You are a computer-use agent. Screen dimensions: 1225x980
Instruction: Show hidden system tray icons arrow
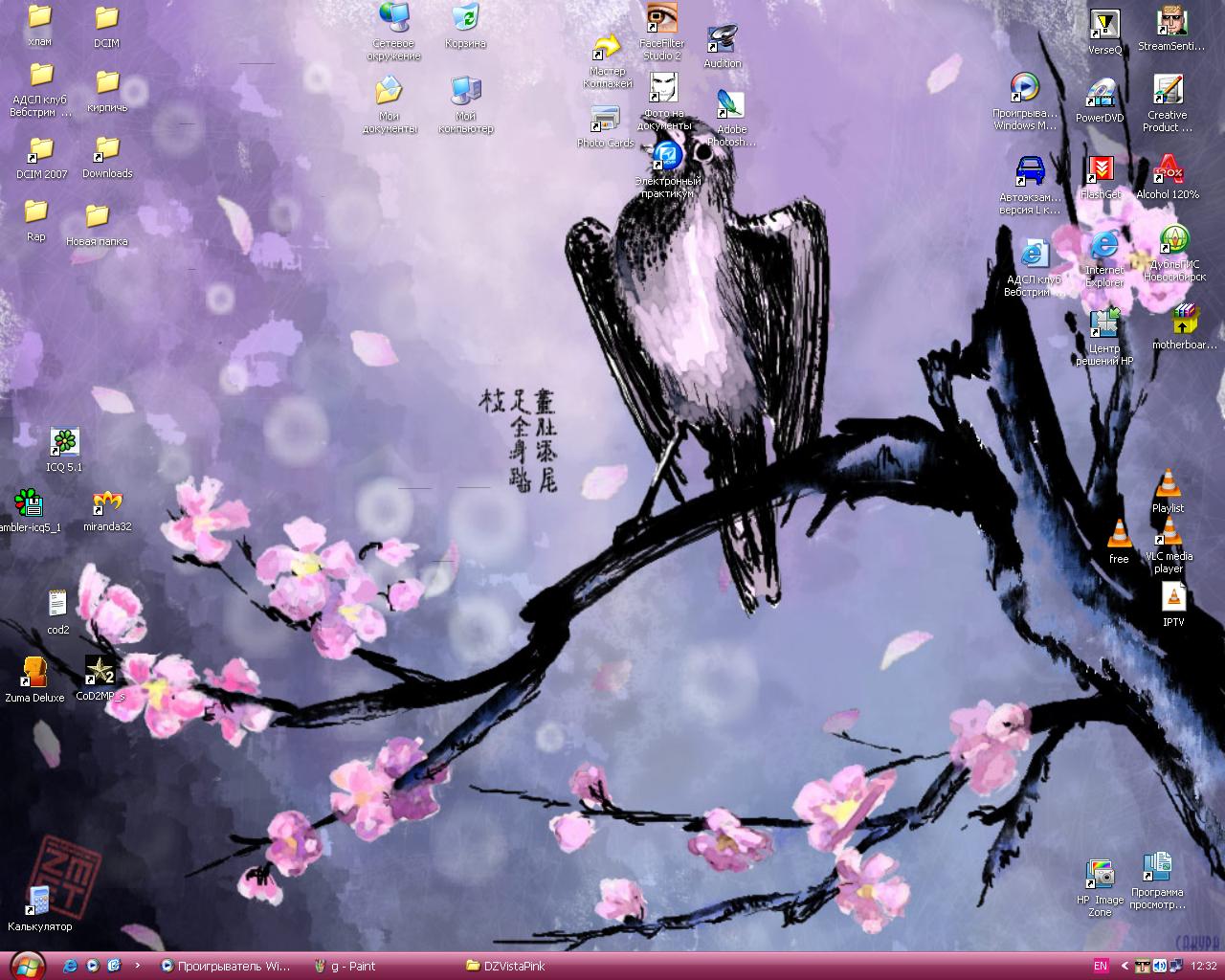1126,966
